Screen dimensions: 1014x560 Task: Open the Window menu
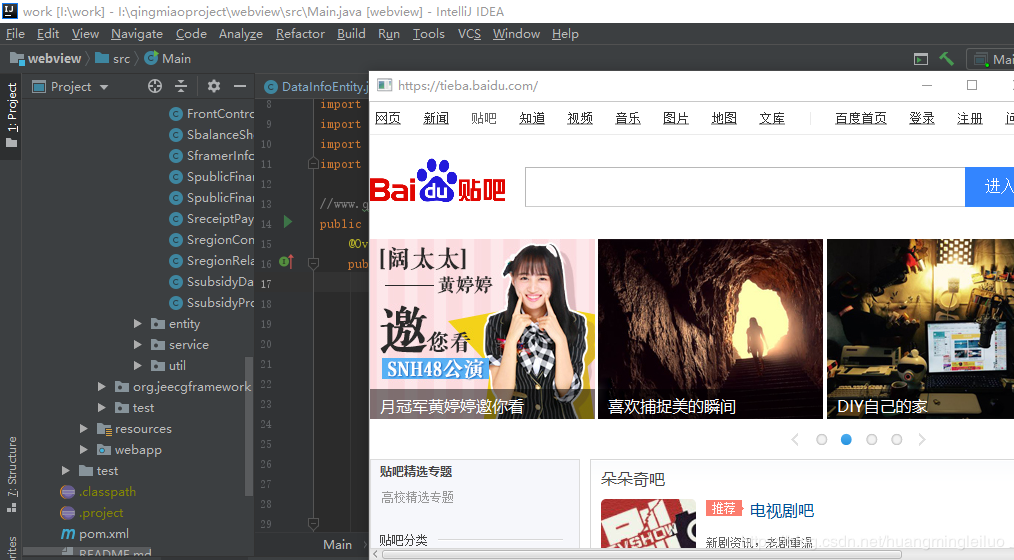tap(516, 34)
